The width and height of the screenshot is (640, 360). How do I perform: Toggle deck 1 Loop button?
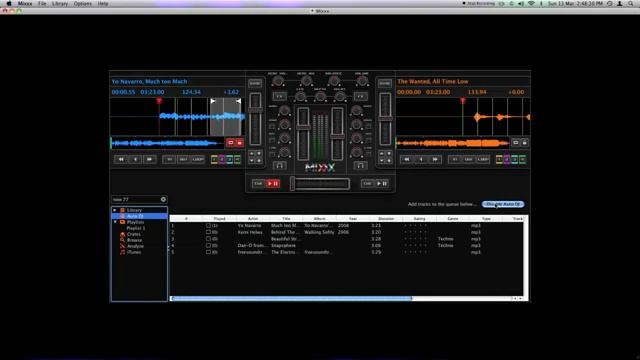click(198, 160)
